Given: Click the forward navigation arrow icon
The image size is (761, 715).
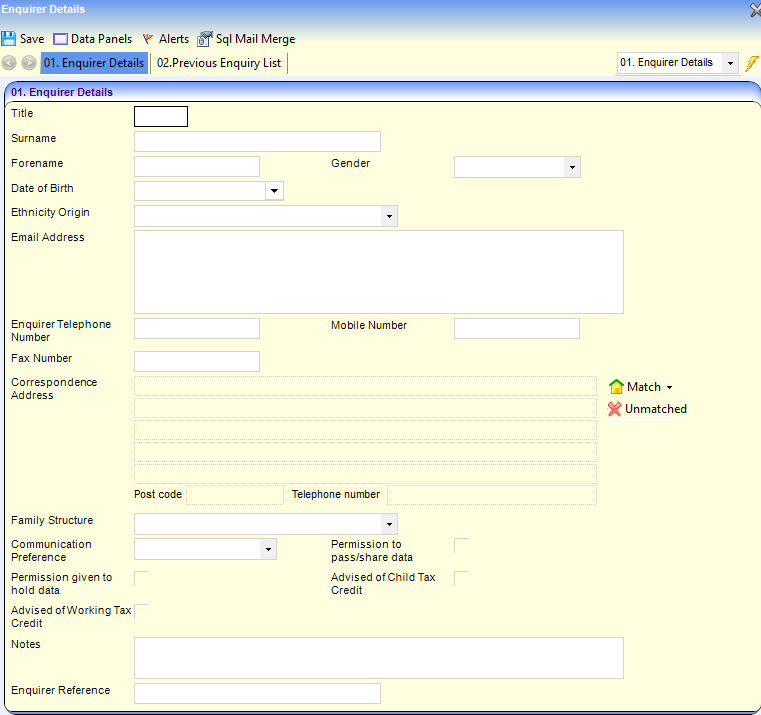Looking at the screenshot, I should pyautogui.click(x=29, y=63).
